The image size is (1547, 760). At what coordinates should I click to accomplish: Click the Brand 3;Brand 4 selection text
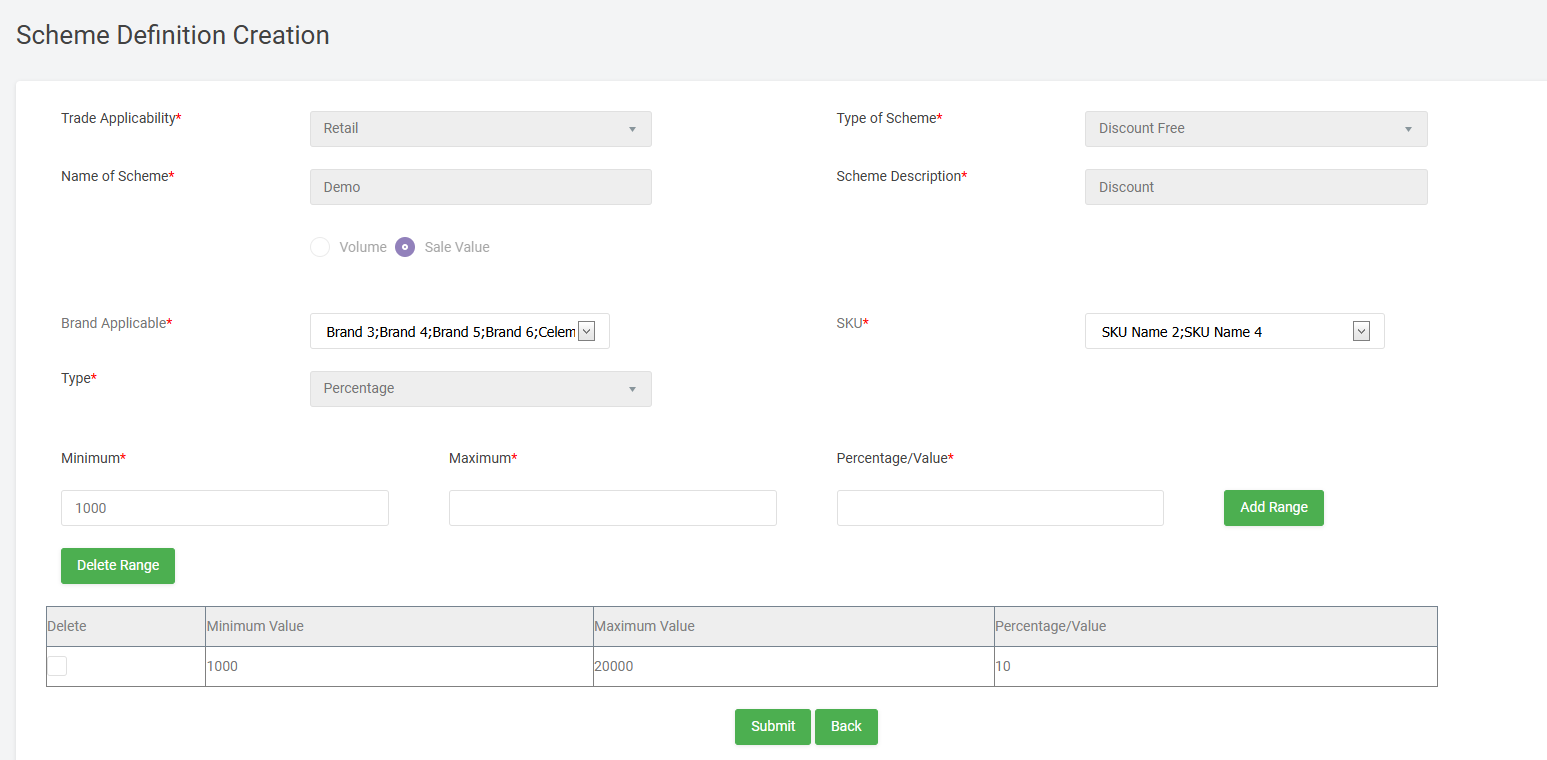point(450,332)
